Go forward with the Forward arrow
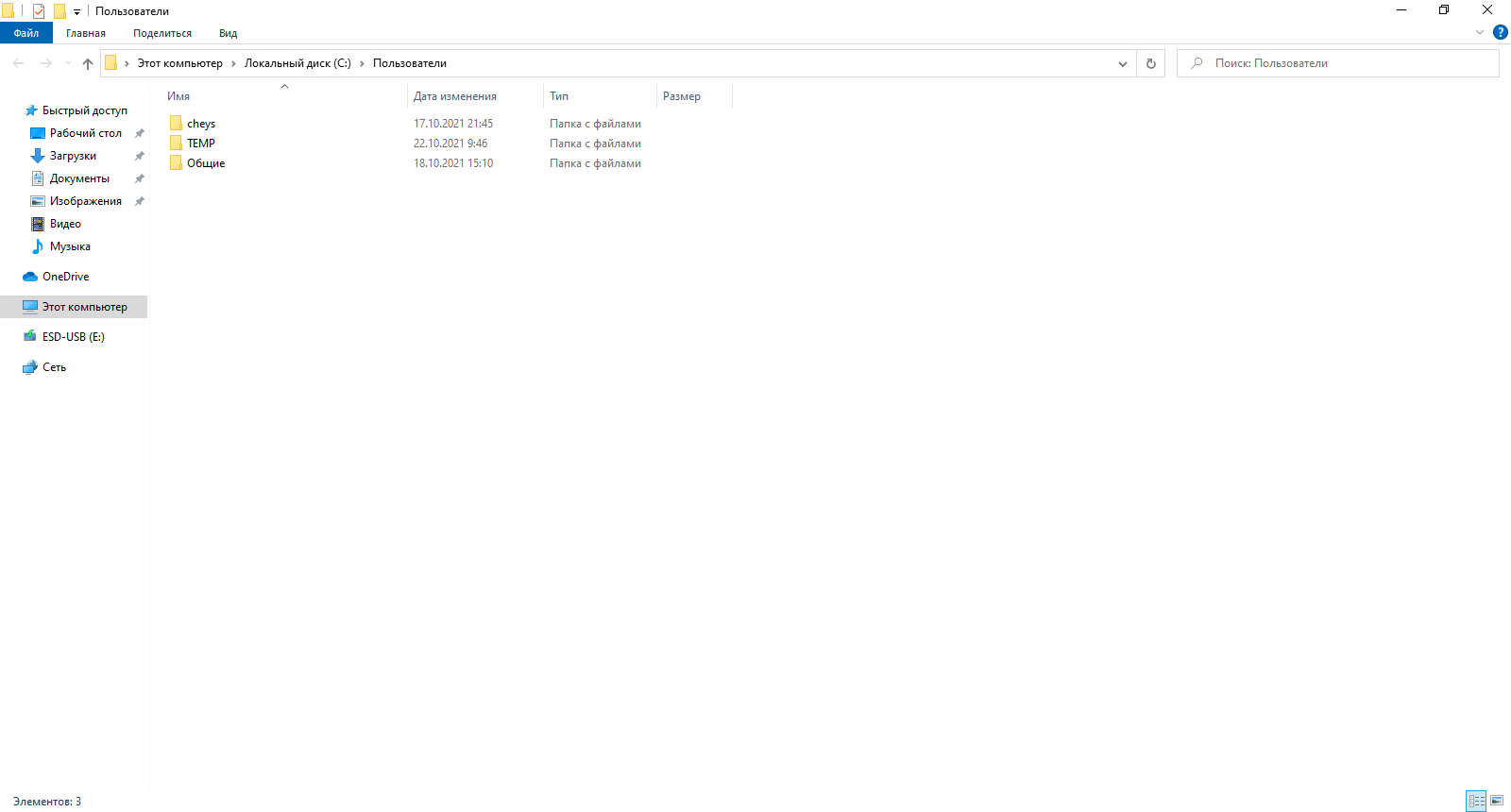1511x812 pixels. [45, 63]
